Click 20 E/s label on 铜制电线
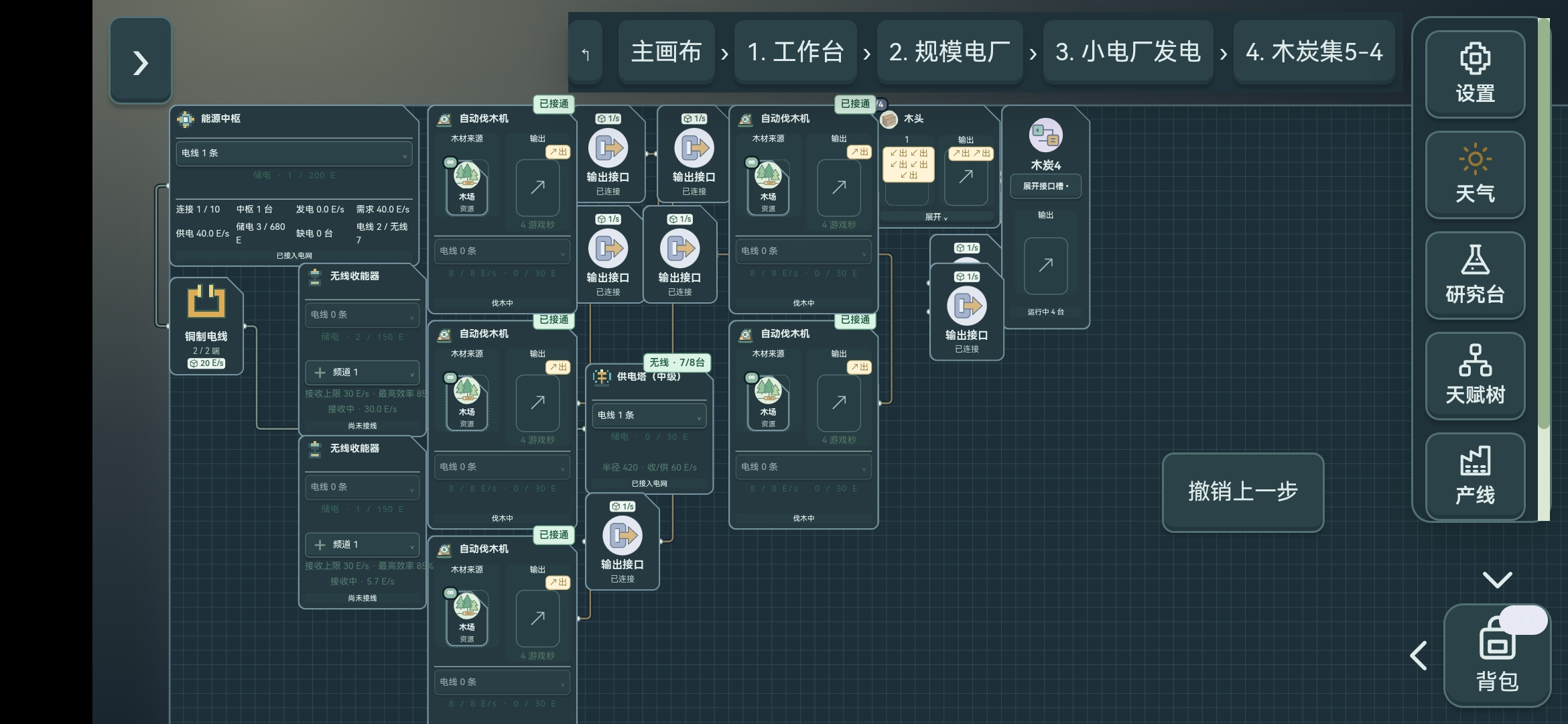The height and width of the screenshot is (724, 1568). pyautogui.click(x=206, y=363)
